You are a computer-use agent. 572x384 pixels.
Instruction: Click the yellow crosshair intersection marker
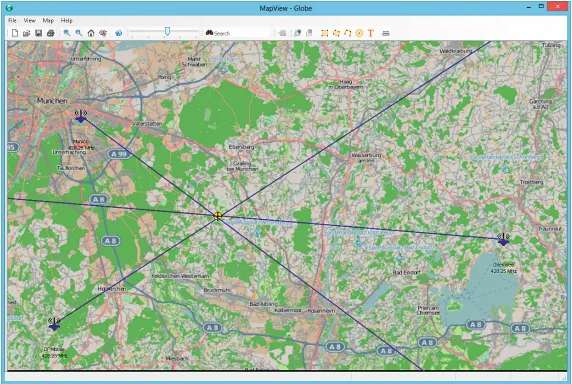pyautogui.click(x=218, y=216)
